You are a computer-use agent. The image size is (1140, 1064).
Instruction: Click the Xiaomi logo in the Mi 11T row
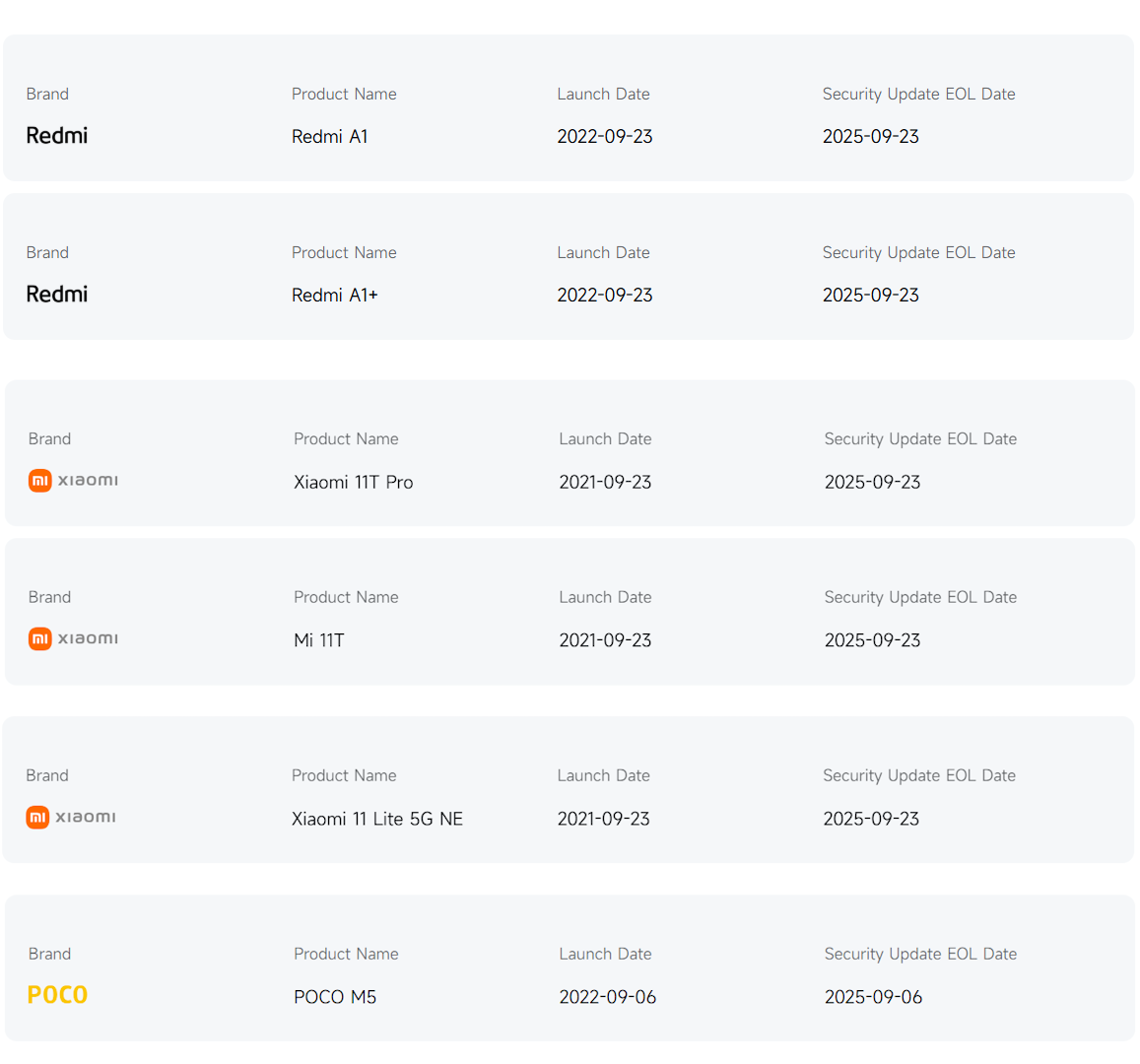[x=73, y=639]
